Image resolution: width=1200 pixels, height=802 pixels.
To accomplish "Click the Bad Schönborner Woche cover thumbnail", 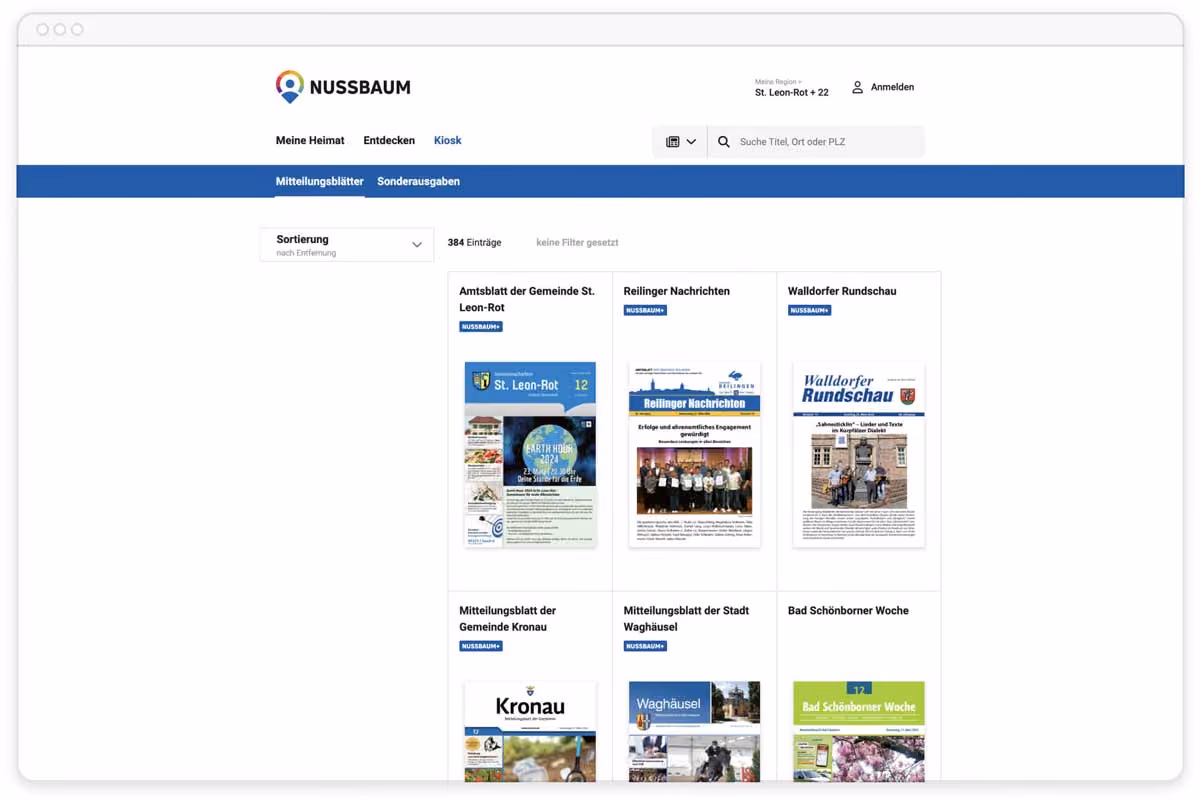I will (x=859, y=731).
